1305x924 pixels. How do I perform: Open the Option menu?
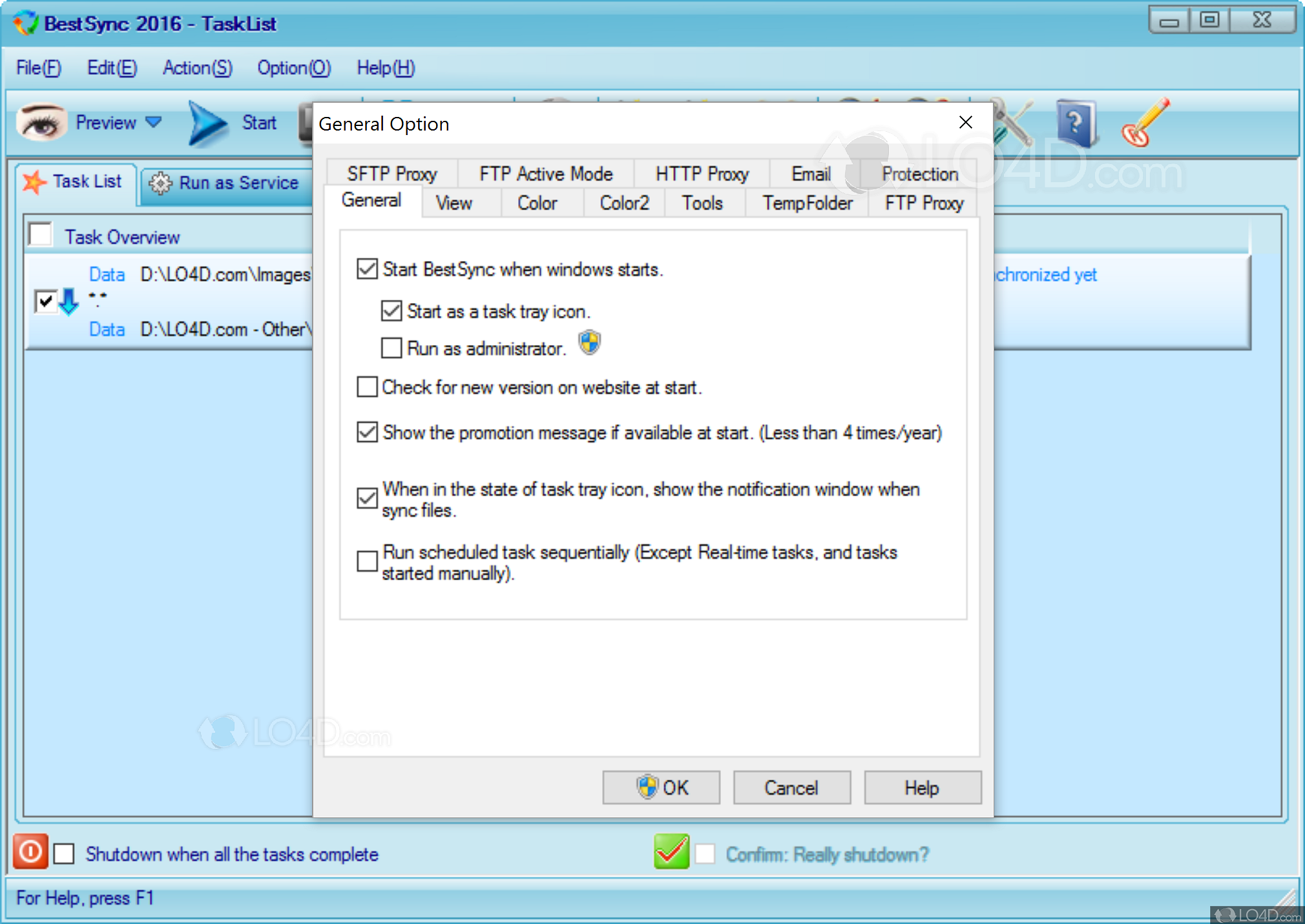pos(294,68)
